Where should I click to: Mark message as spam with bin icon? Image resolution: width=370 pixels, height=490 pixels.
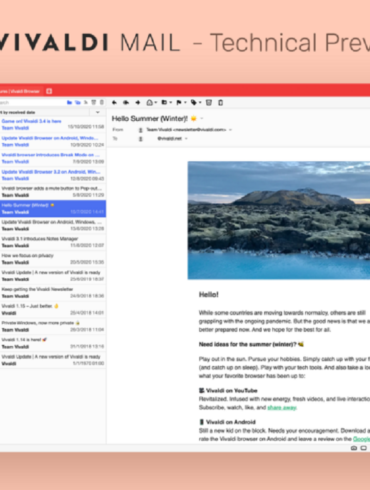pyautogui.click(x=209, y=103)
